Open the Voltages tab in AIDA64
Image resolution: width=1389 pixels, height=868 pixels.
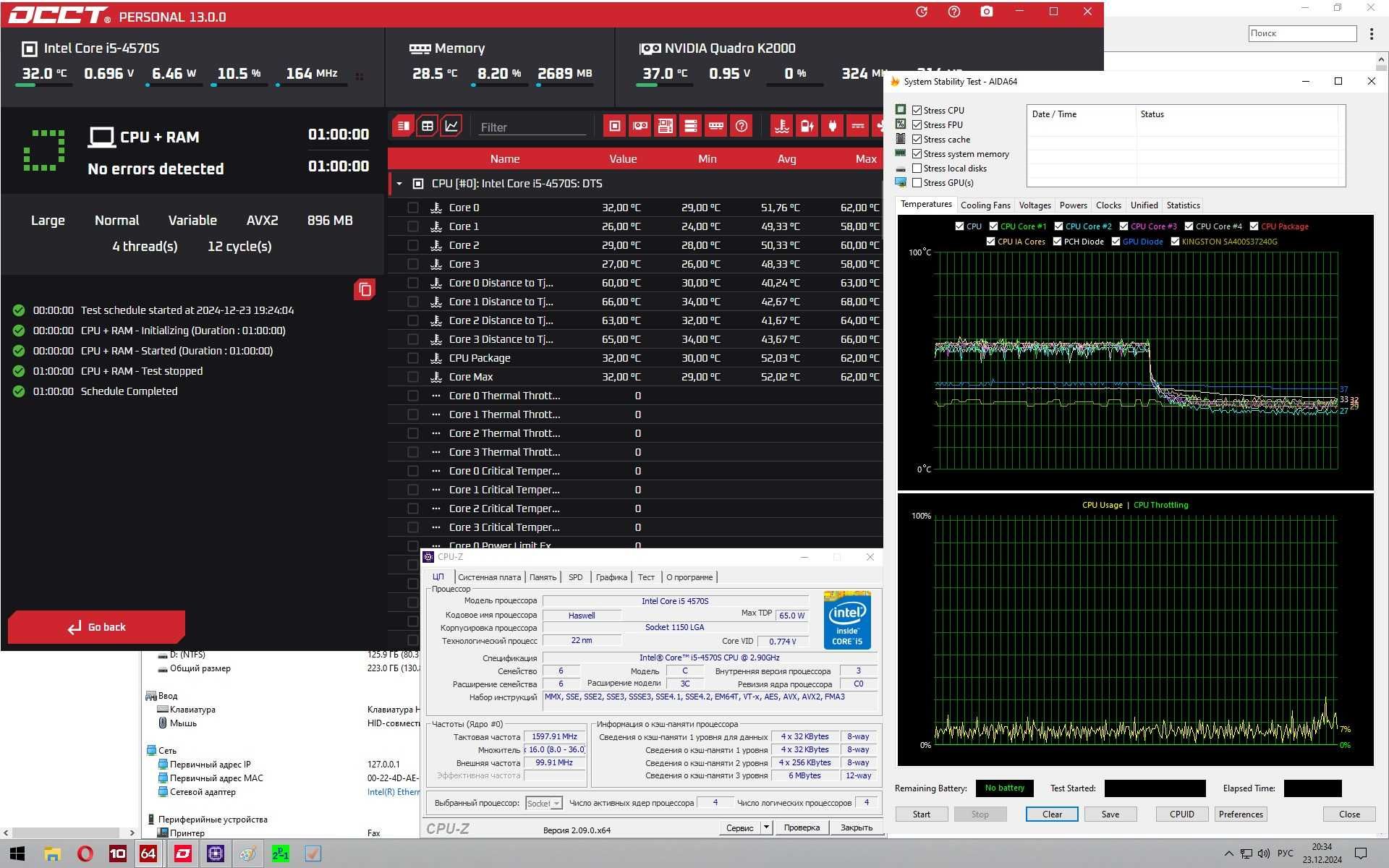[x=1035, y=205]
